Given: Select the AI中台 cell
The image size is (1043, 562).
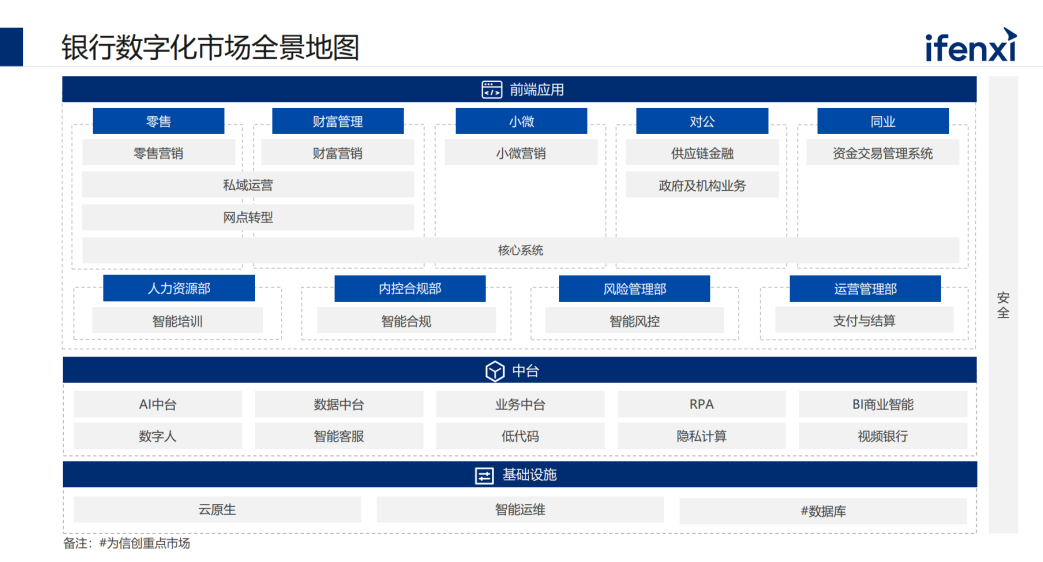Looking at the screenshot, I should (158, 405).
